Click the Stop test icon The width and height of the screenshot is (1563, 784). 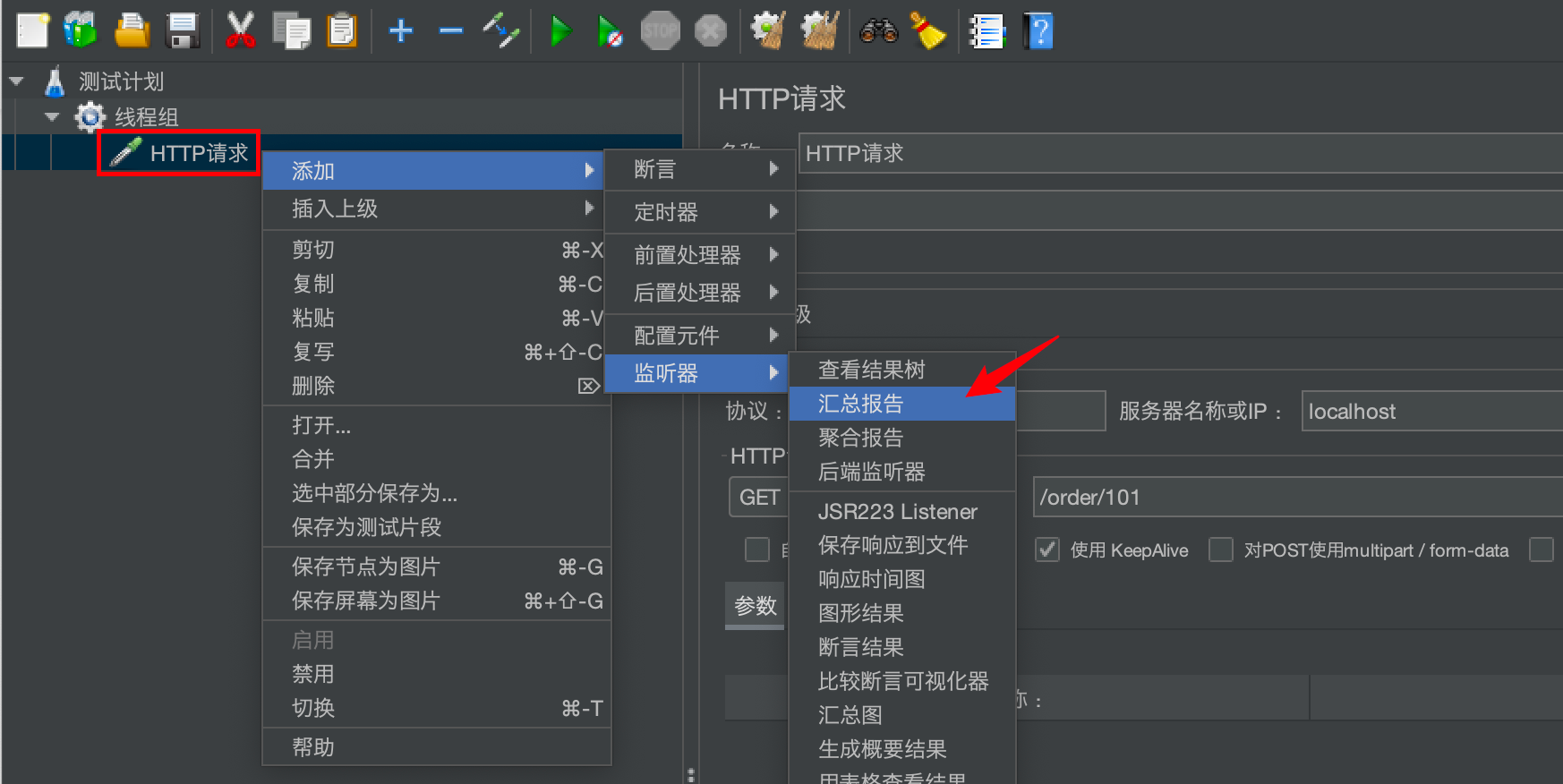point(661,31)
